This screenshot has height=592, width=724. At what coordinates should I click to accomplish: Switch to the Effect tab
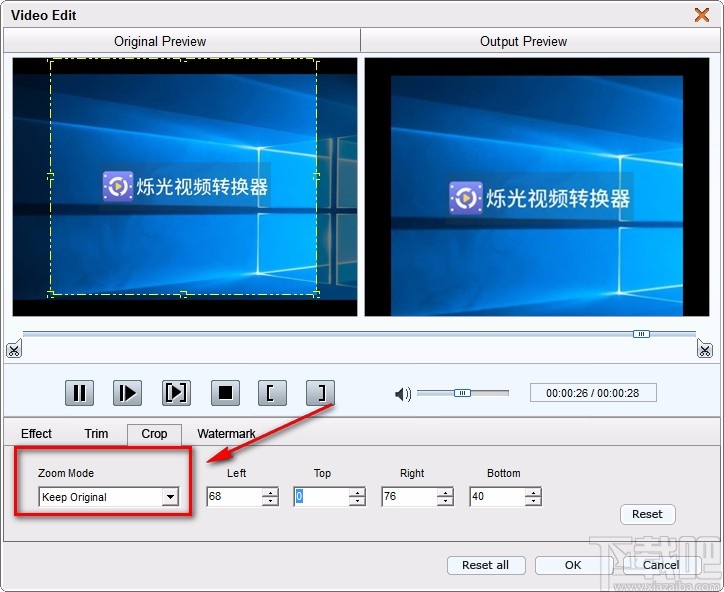tap(36, 434)
